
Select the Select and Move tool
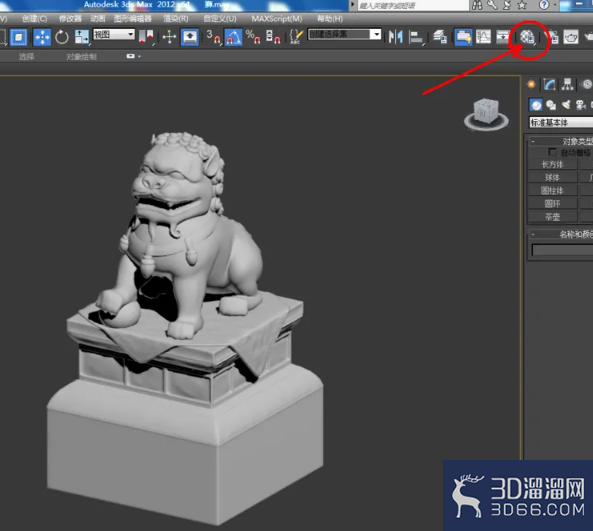[x=42, y=37]
